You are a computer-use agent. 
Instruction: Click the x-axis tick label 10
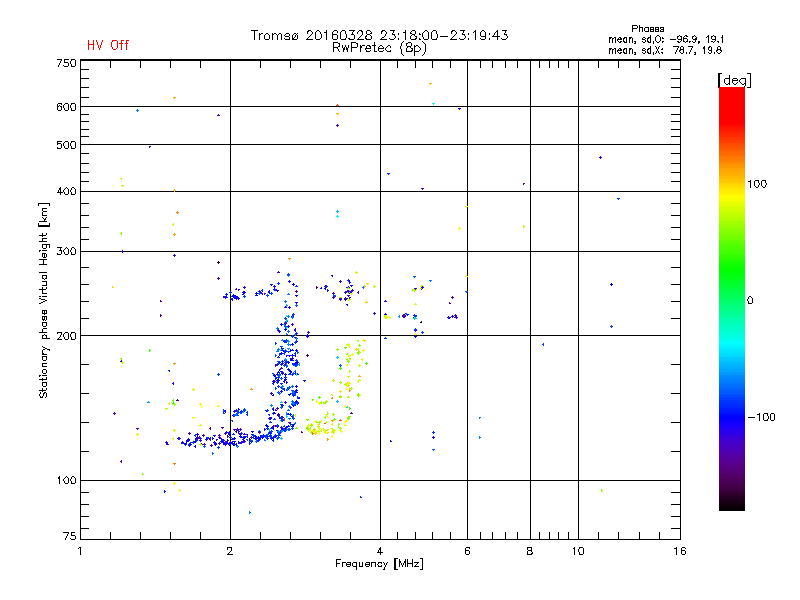[x=578, y=551]
